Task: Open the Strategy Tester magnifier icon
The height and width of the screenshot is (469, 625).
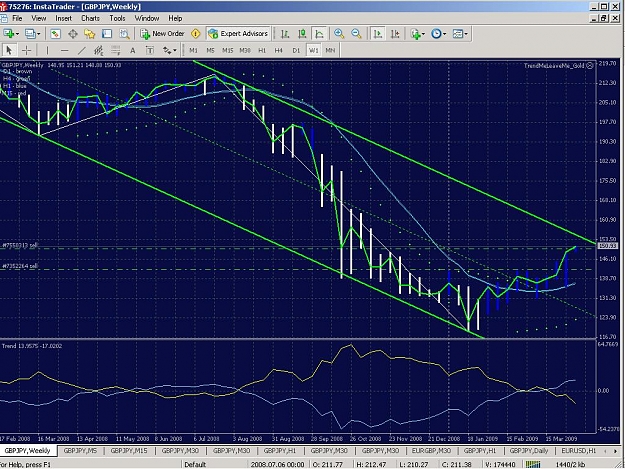Action: 124,34
